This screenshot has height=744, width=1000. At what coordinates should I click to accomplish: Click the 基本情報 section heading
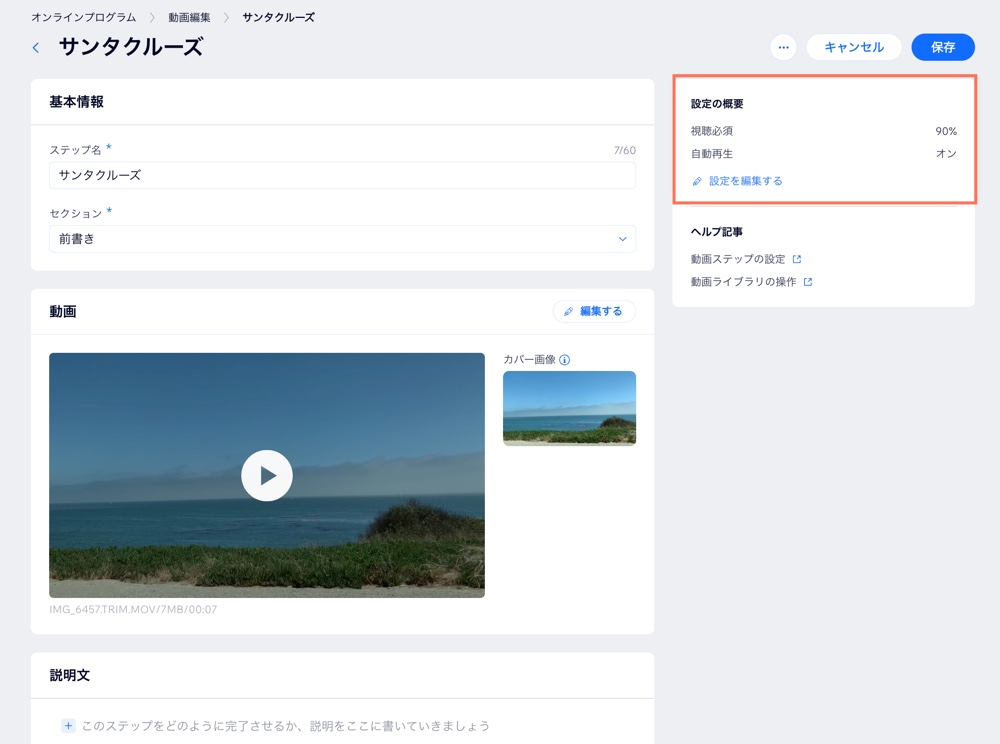point(77,102)
